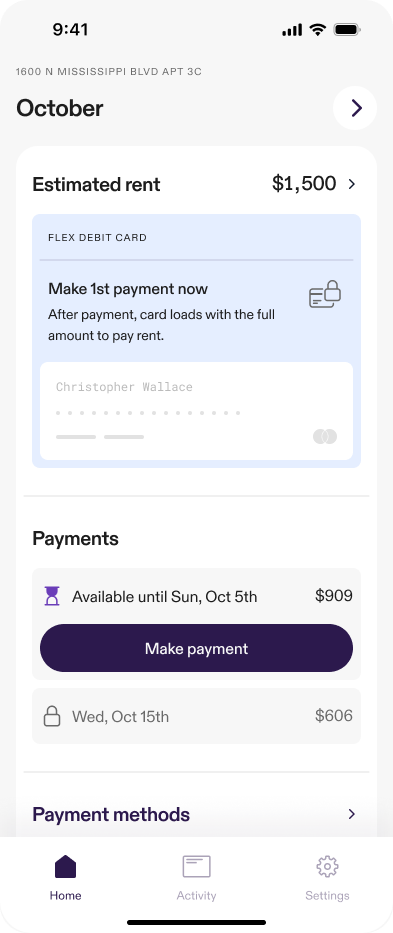Tap the padlock icon beside Oct 15th
393x933 pixels.
[52, 716]
